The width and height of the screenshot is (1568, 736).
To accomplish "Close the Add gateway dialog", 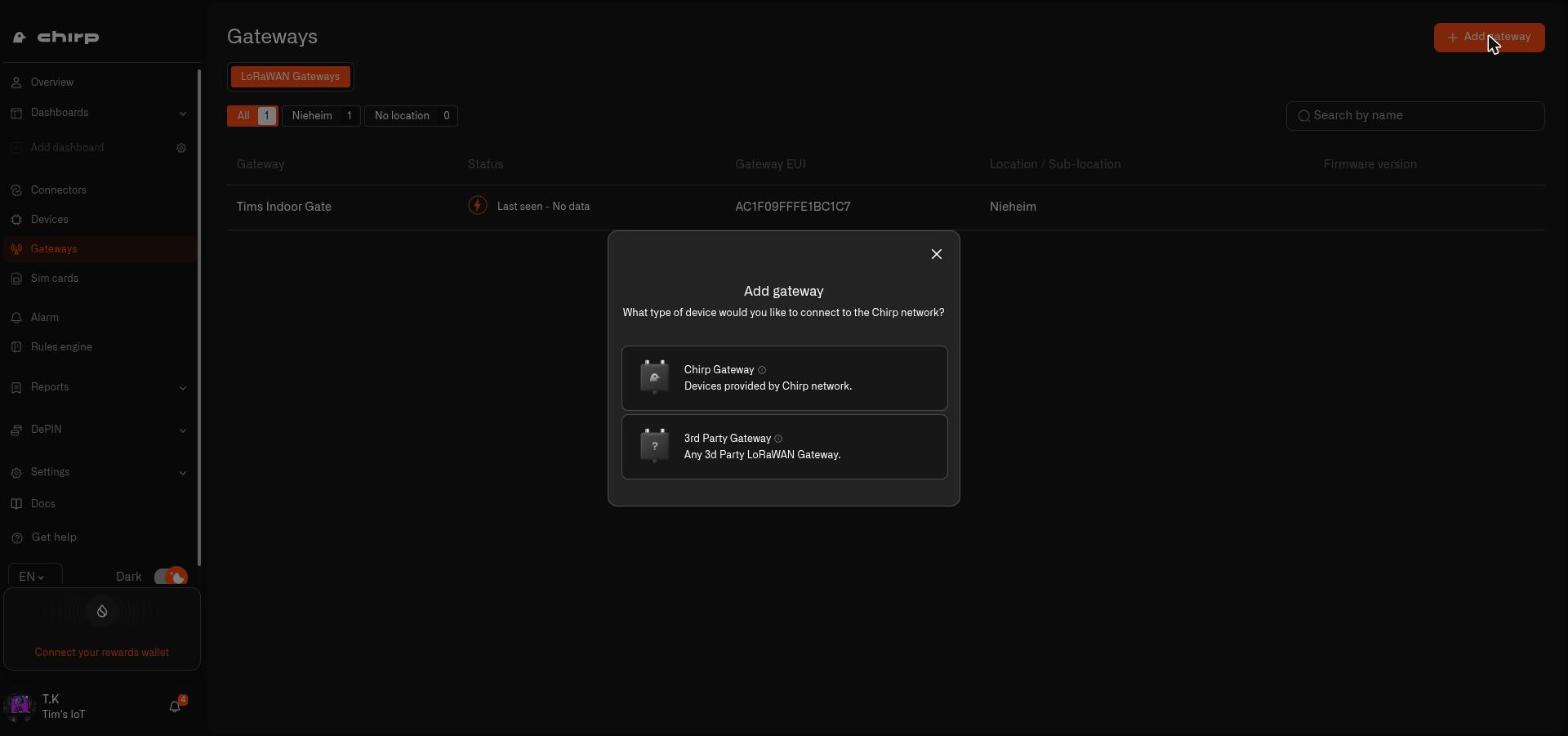I will click(x=936, y=254).
